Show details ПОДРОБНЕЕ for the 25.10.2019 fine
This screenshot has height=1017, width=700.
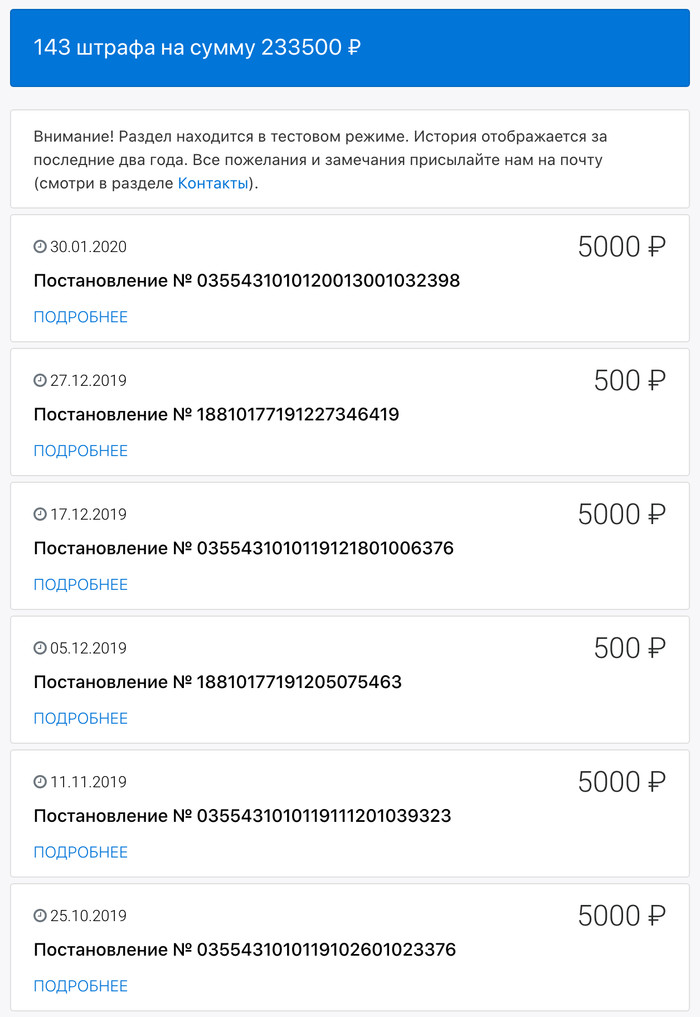[81, 986]
